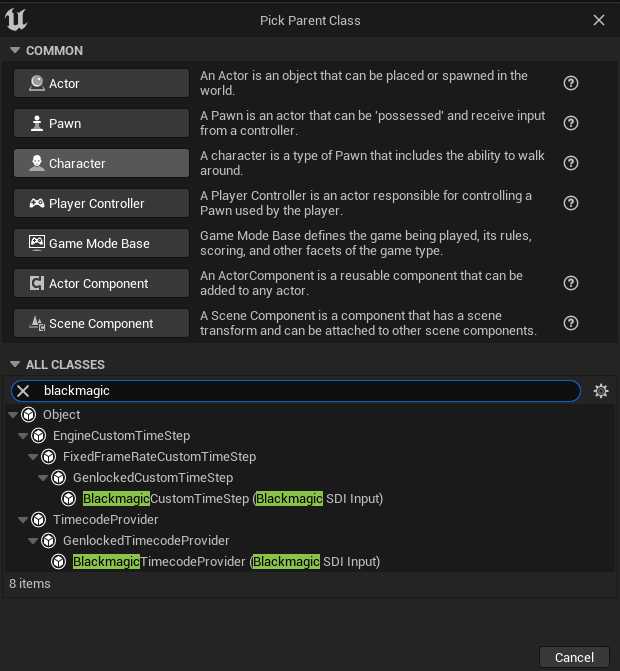The width and height of the screenshot is (620, 671).
Task: Collapse the COMMON section
Action: click(x=15, y=50)
